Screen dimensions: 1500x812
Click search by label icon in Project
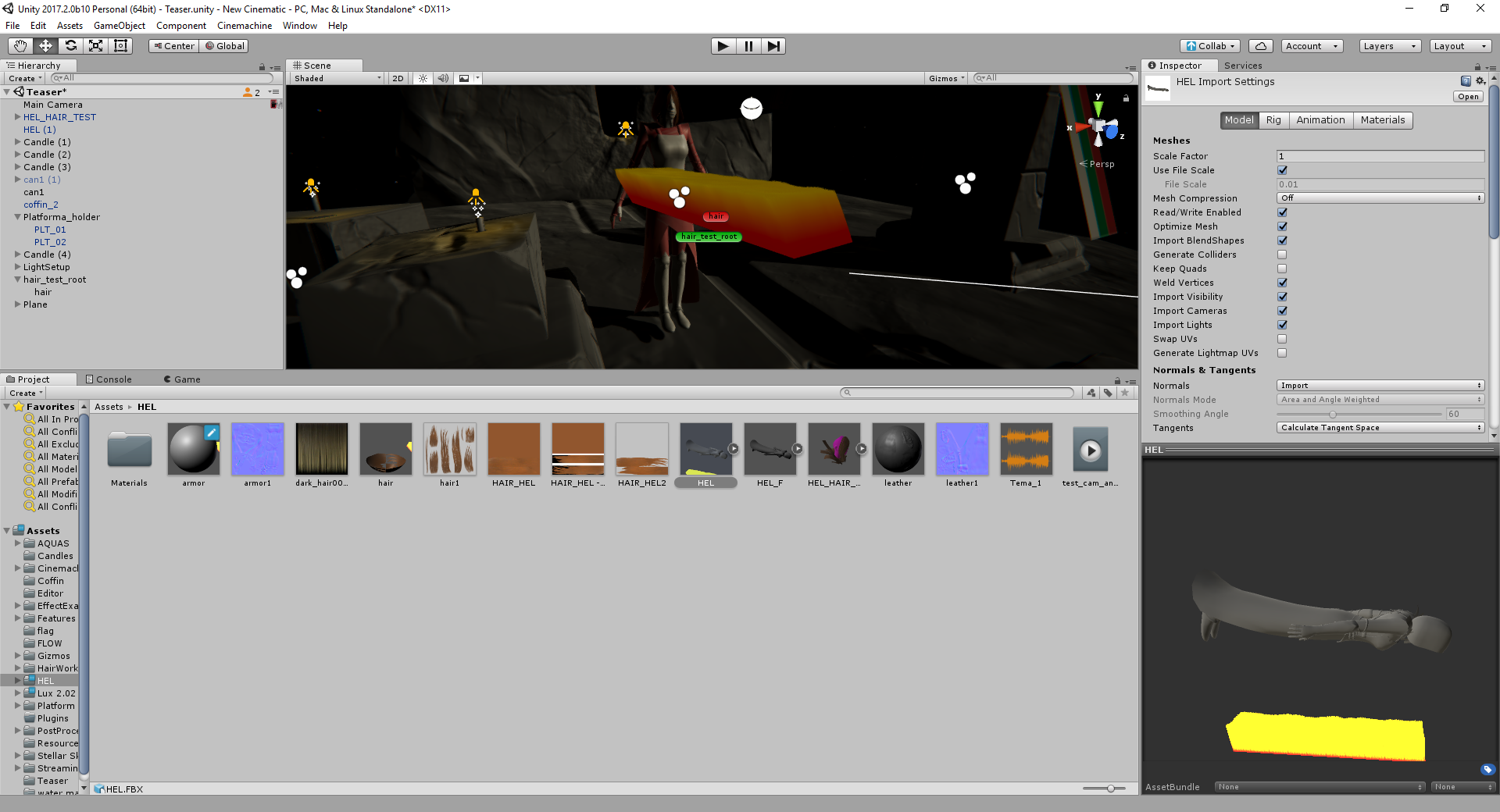[1108, 393]
